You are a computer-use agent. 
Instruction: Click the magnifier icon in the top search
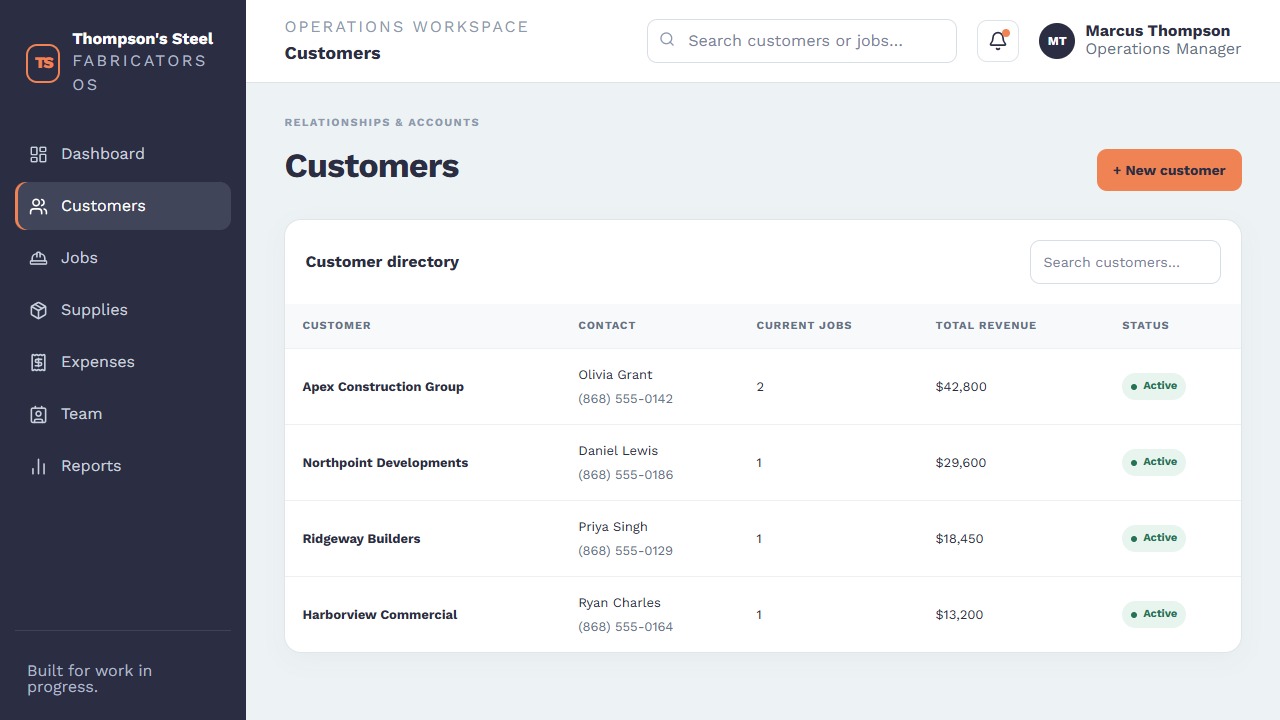click(667, 40)
